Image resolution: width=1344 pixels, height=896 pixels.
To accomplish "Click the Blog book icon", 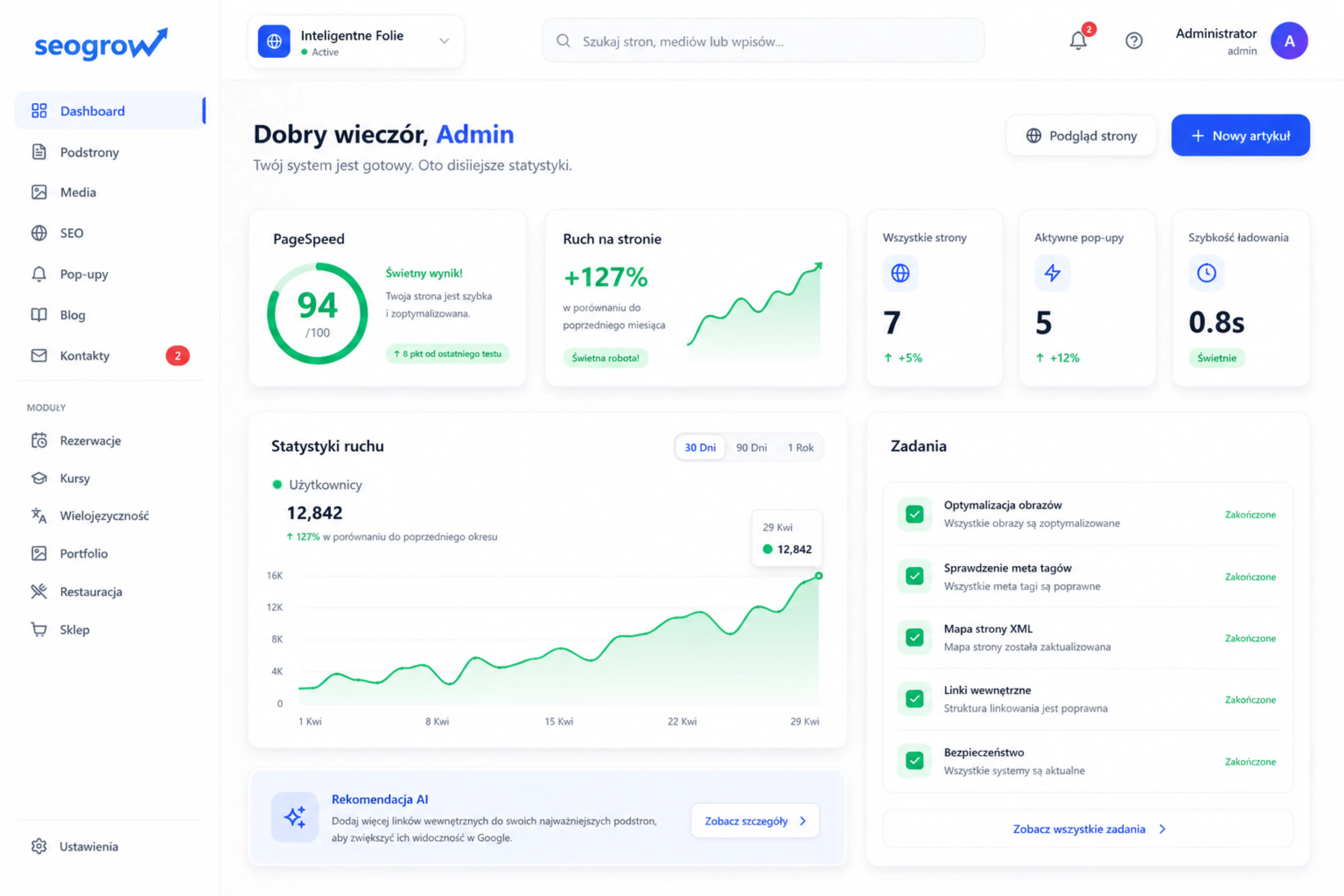I will point(39,314).
